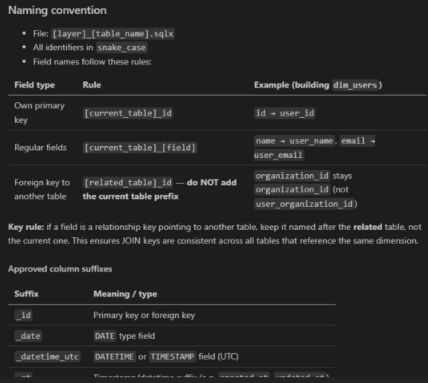Click the bold 'Key rule:' label
428x383 pixels.
click(26, 227)
